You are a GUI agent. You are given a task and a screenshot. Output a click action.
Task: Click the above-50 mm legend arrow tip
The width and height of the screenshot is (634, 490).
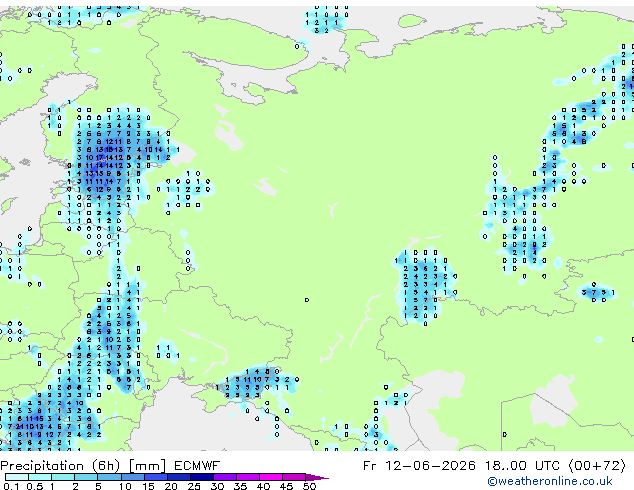(x=317, y=477)
